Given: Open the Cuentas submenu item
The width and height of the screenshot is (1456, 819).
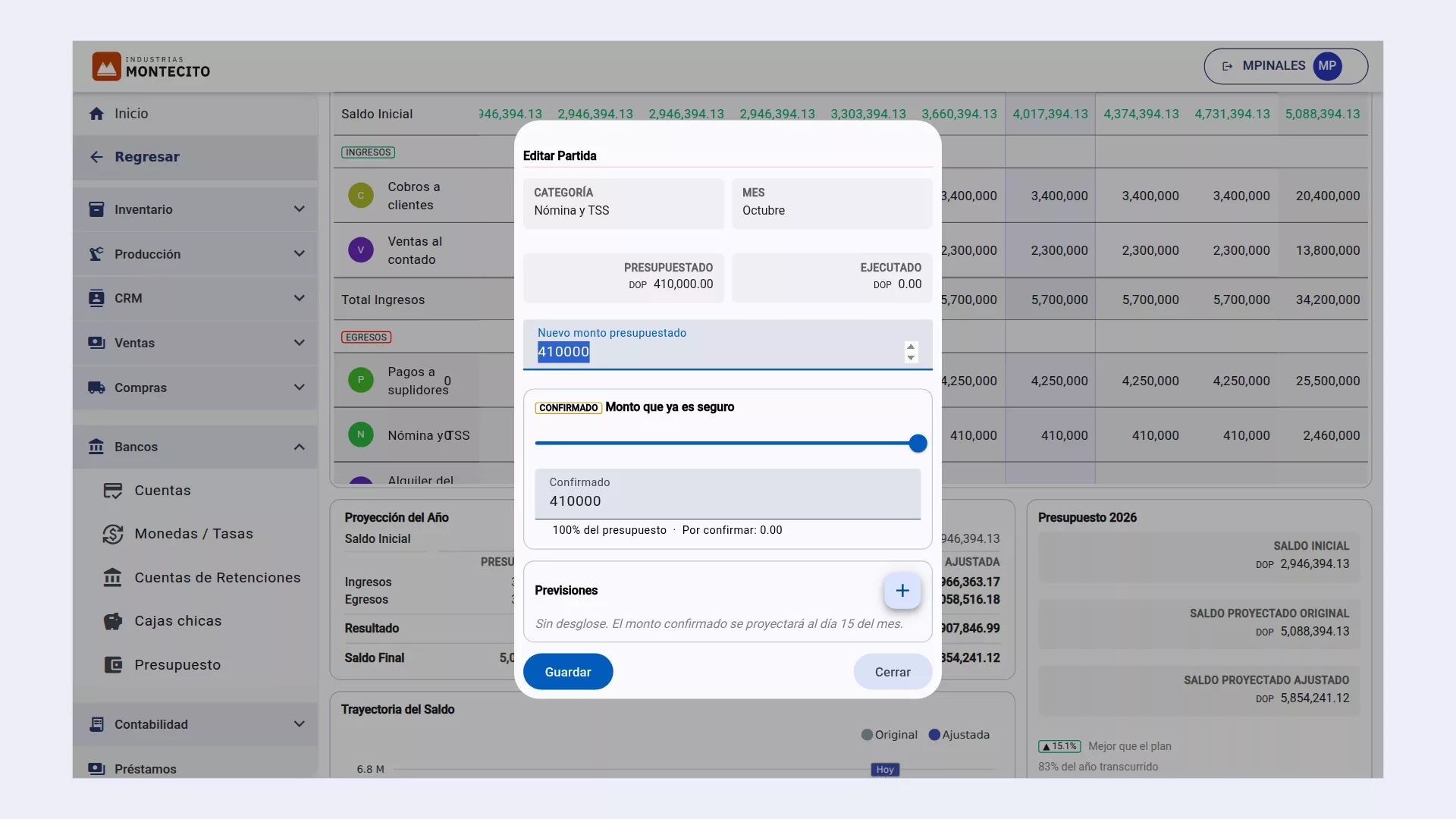Looking at the screenshot, I should [x=196, y=491].
